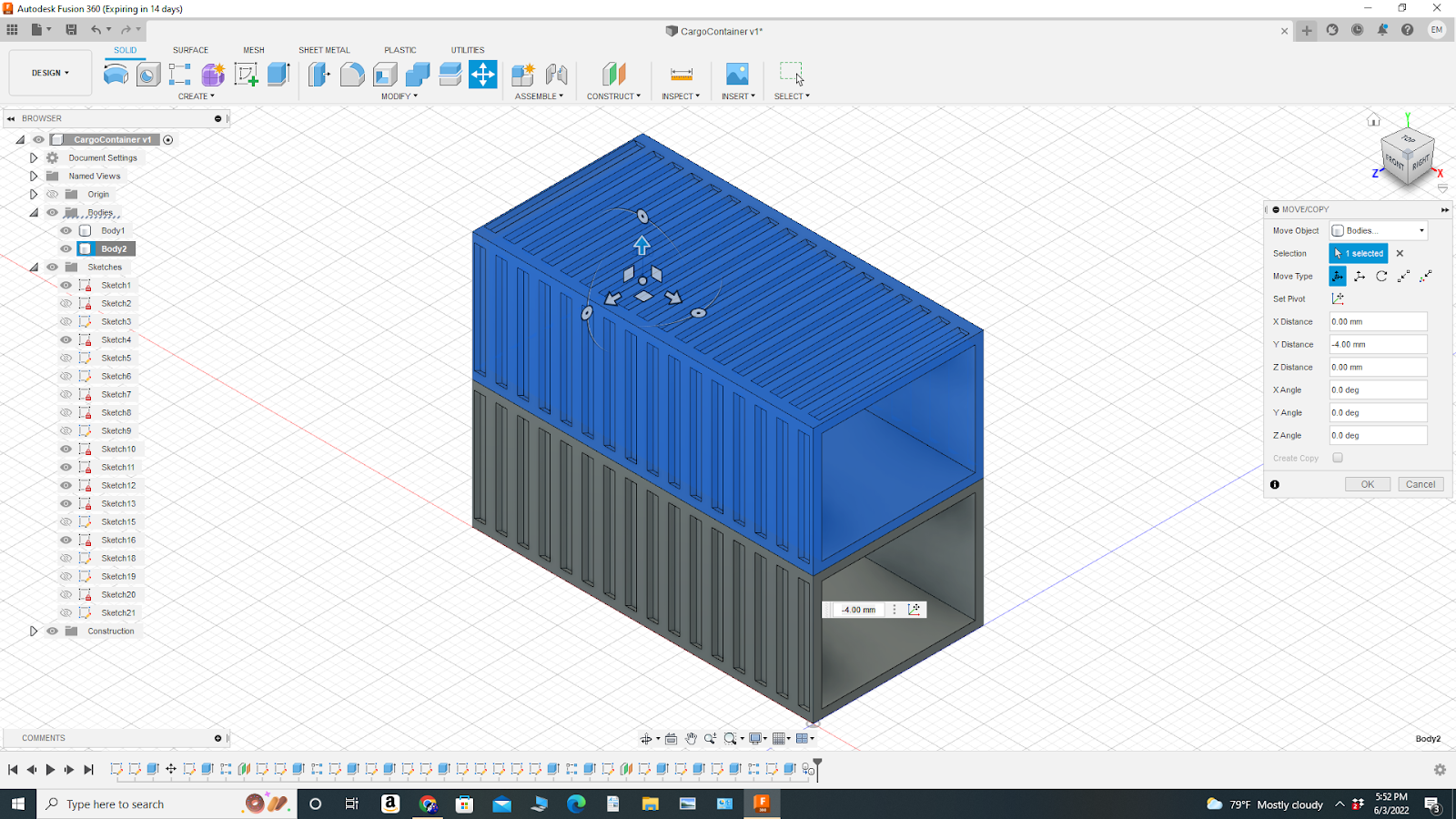Click the Save icon
This screenshot has width=1456, height=819.
point(71,30)
